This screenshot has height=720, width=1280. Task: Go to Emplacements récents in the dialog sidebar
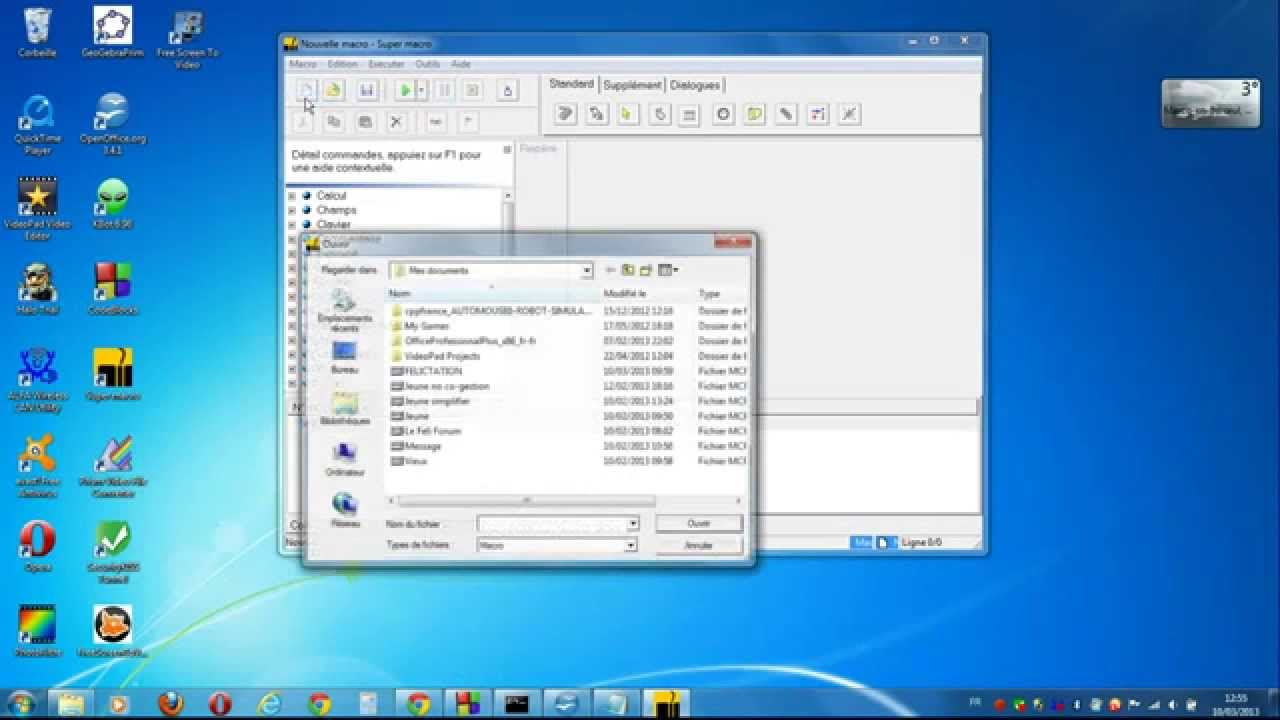[x=344, y=311]
